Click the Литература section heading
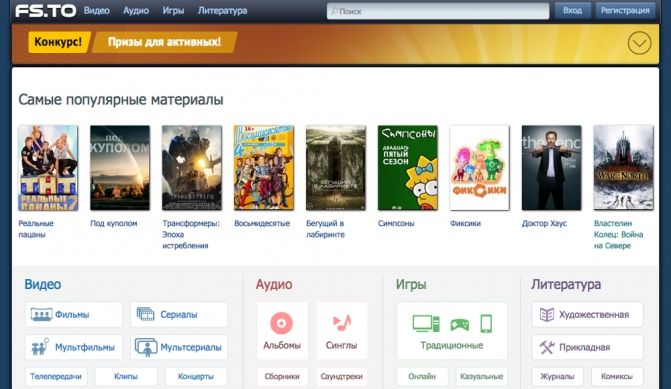The width and height of the screenshot is (671, 389). click(x=566, y=285)
